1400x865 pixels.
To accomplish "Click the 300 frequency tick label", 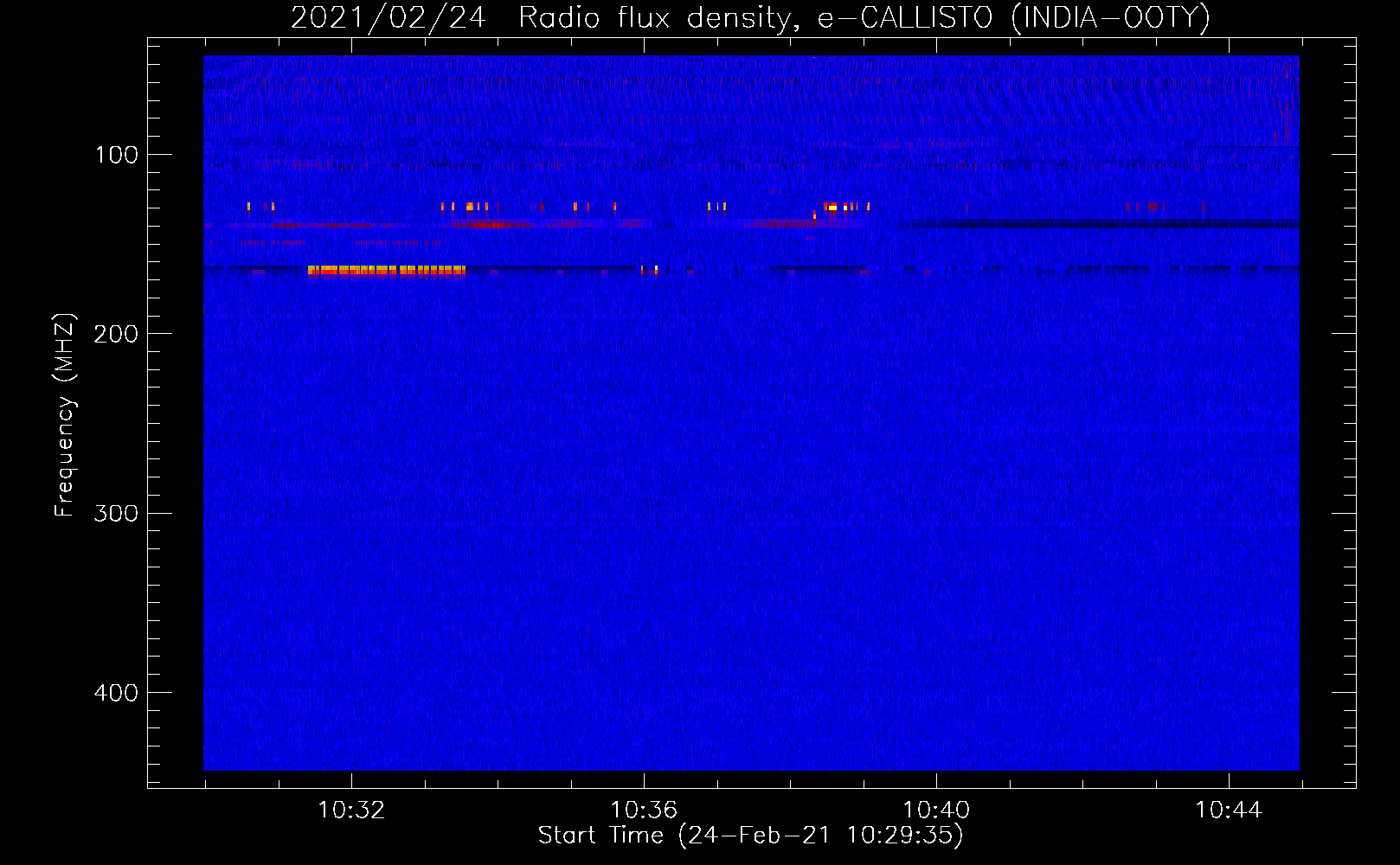I will [116, 513].
